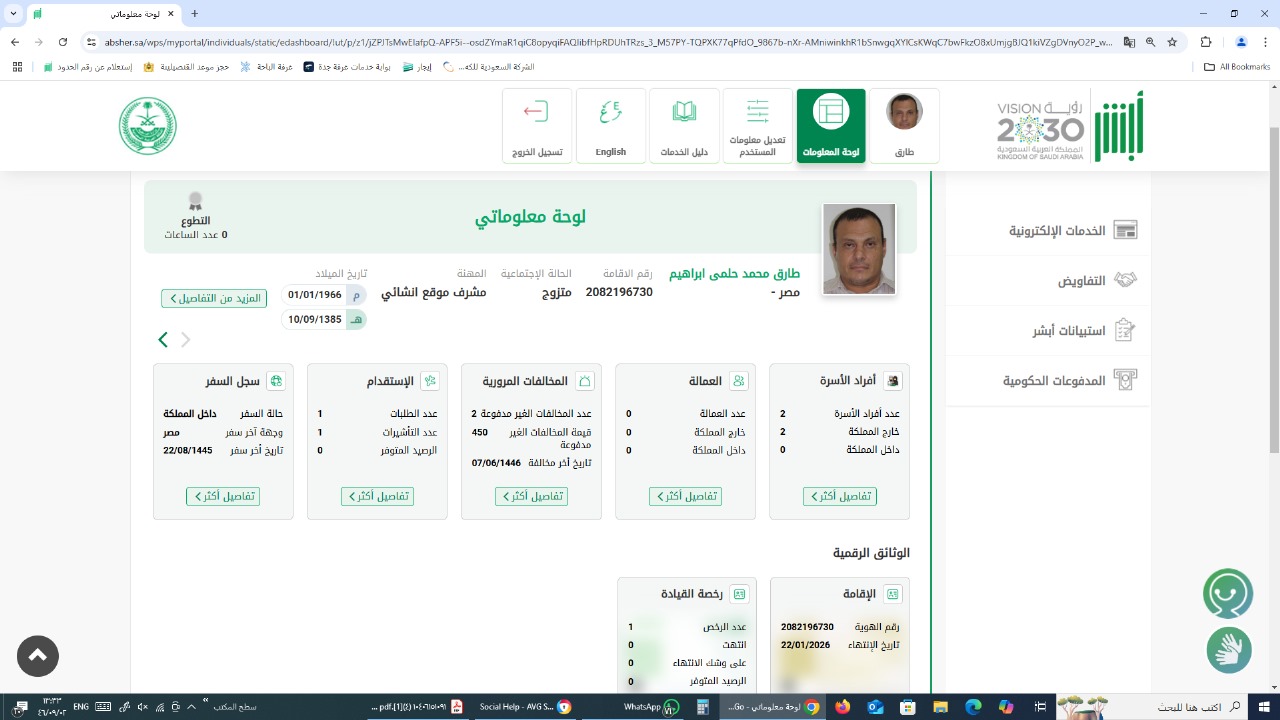Go to next cards with green arrow

pos(163,340)
